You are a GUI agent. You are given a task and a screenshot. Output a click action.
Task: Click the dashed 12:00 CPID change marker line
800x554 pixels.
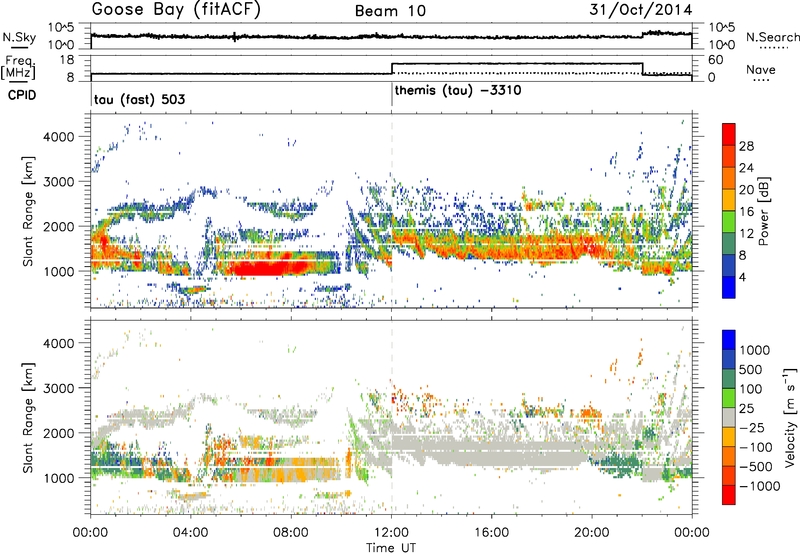392,211
